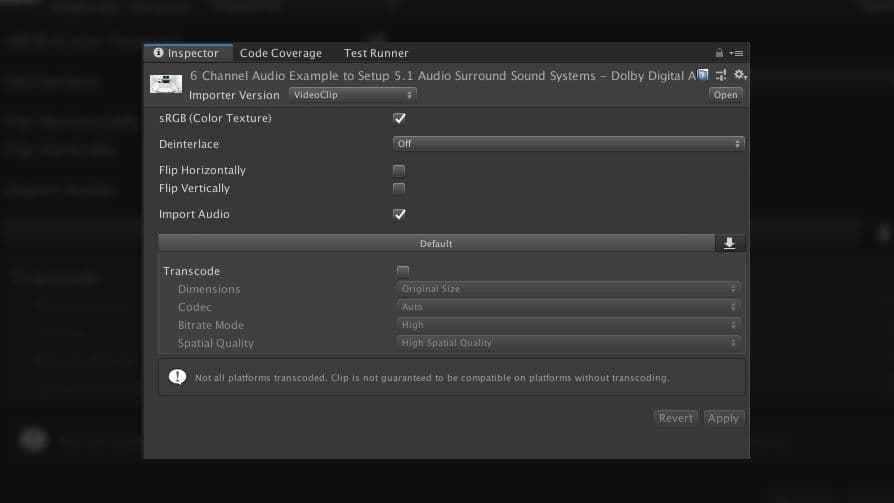Open the Inspector panel options menu

[x=737, y=53]
